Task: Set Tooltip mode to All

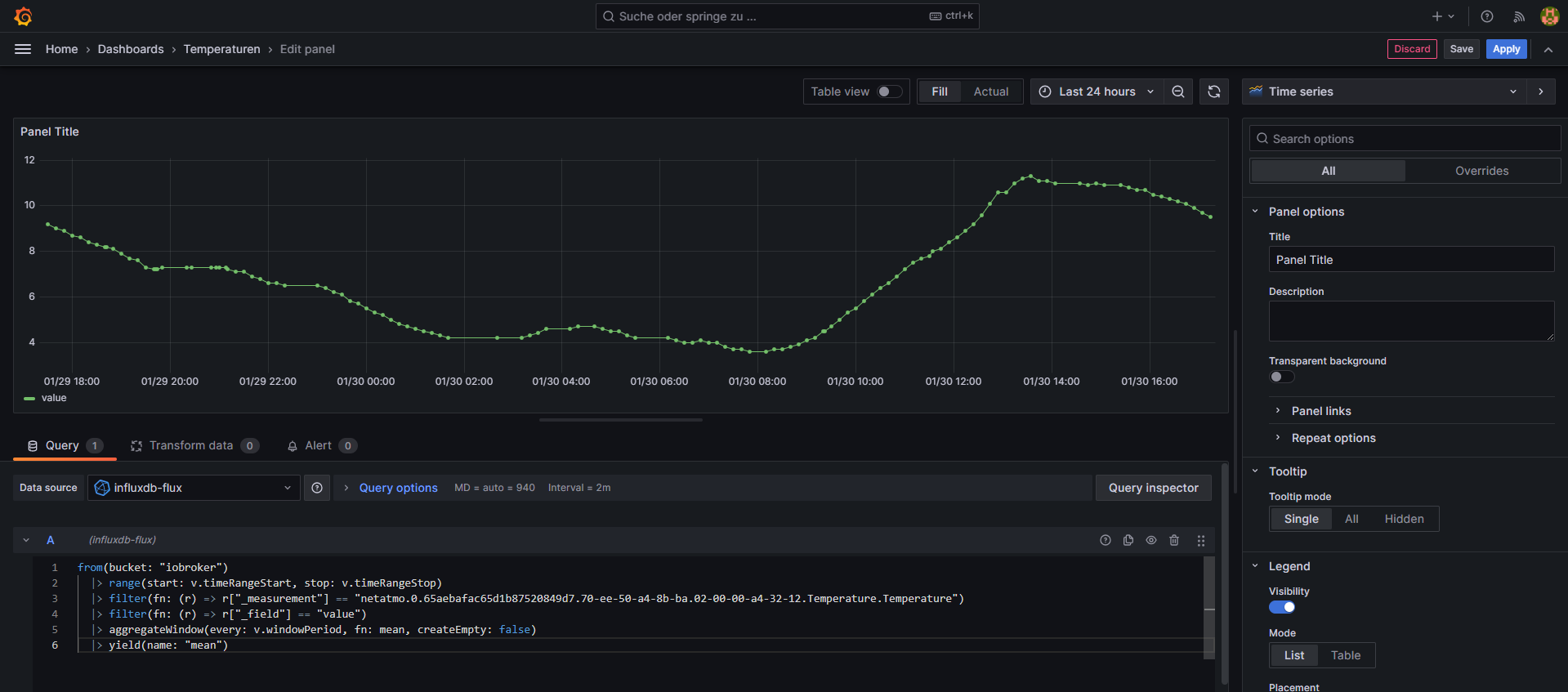Action: (1351, 519)
